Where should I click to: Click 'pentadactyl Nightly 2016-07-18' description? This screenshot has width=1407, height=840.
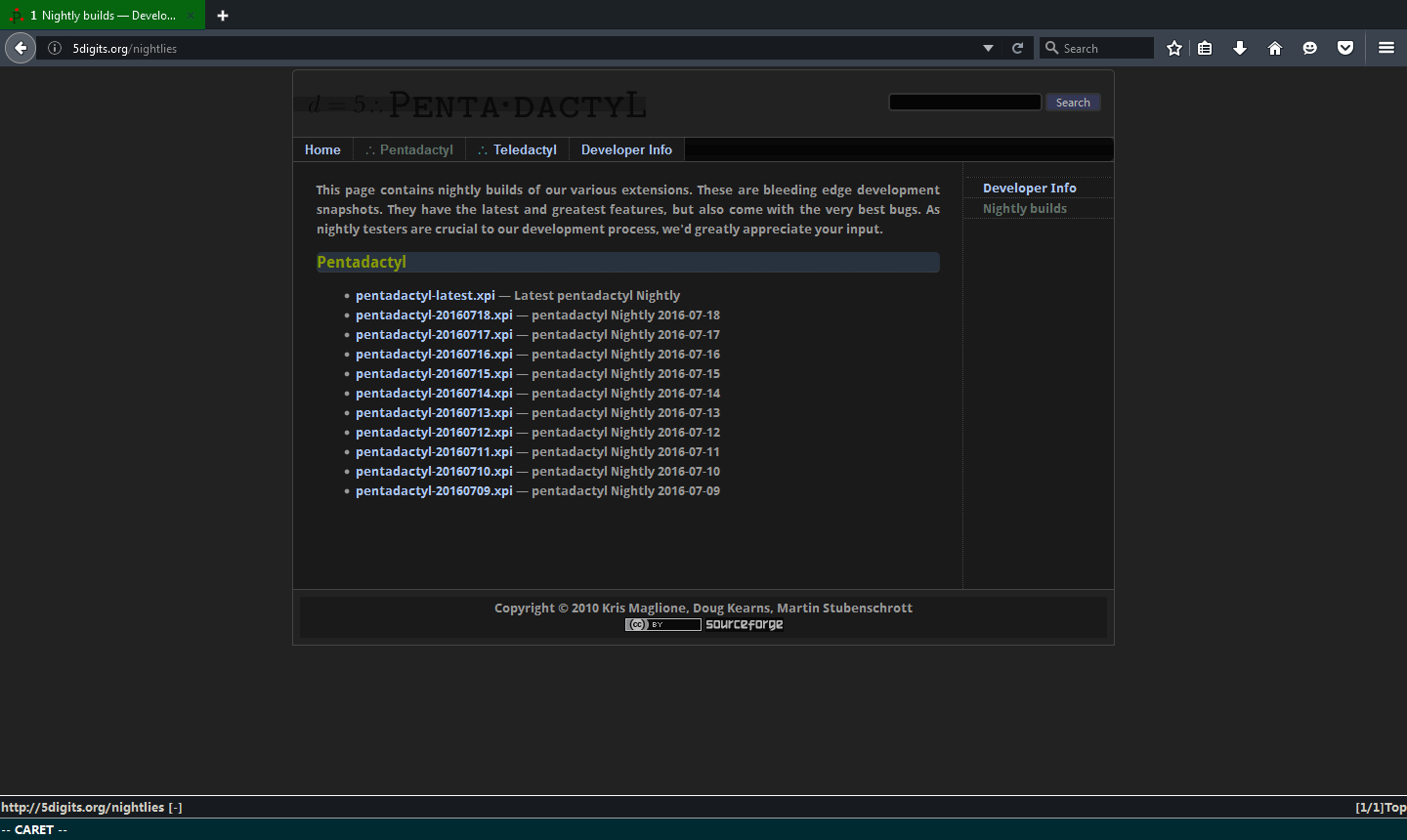pyautogui.click(x=625, y=315)
